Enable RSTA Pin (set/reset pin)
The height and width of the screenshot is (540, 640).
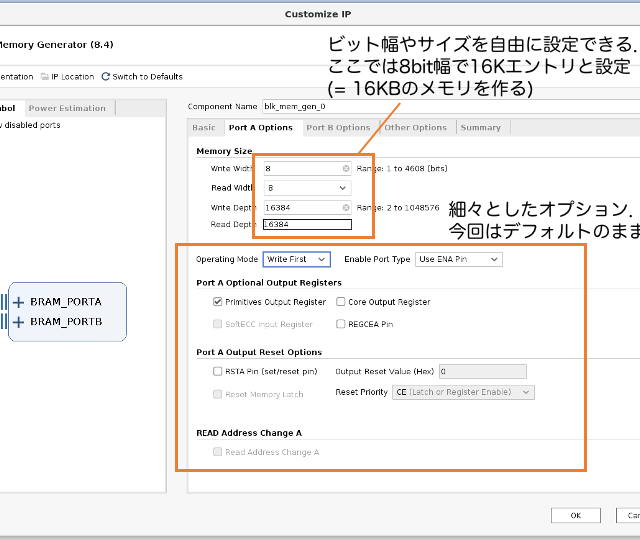[218, 371]
